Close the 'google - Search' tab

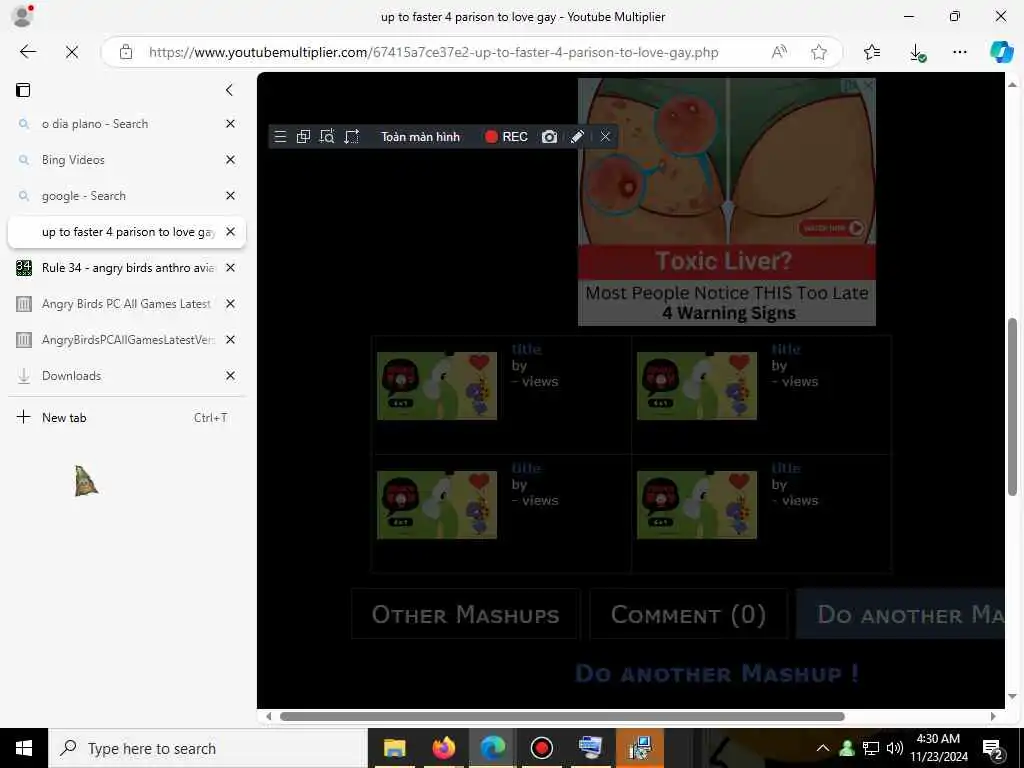230,195
